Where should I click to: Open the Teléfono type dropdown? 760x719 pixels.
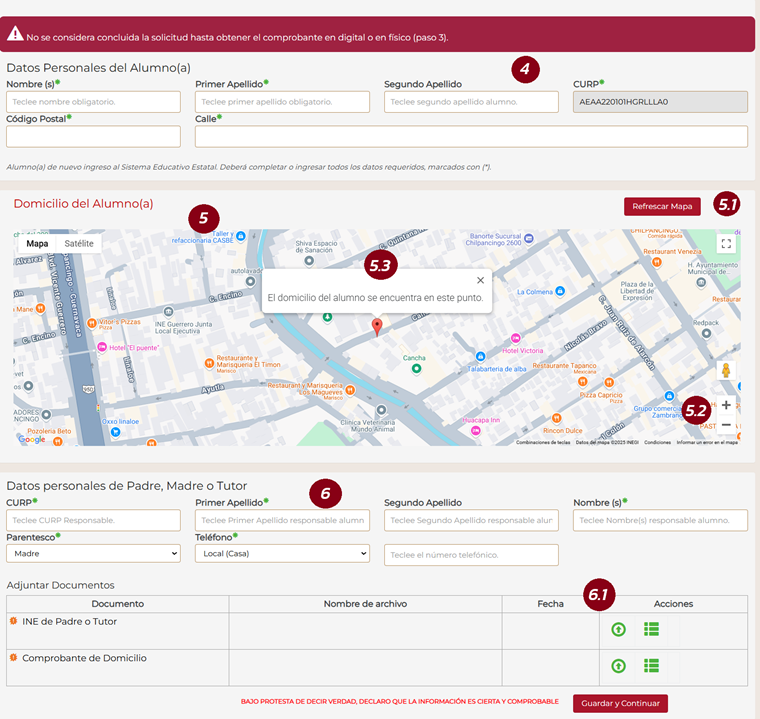point(282,553)
